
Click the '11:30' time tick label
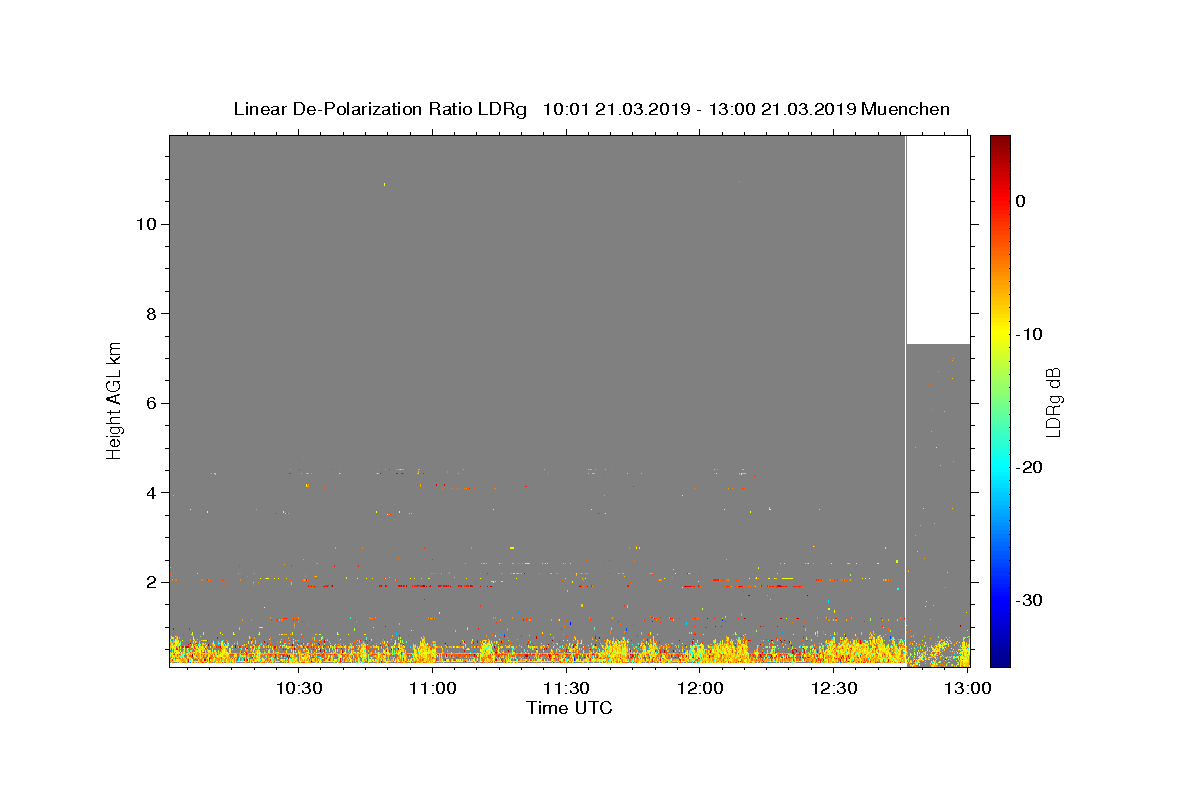tap(566, 688)
